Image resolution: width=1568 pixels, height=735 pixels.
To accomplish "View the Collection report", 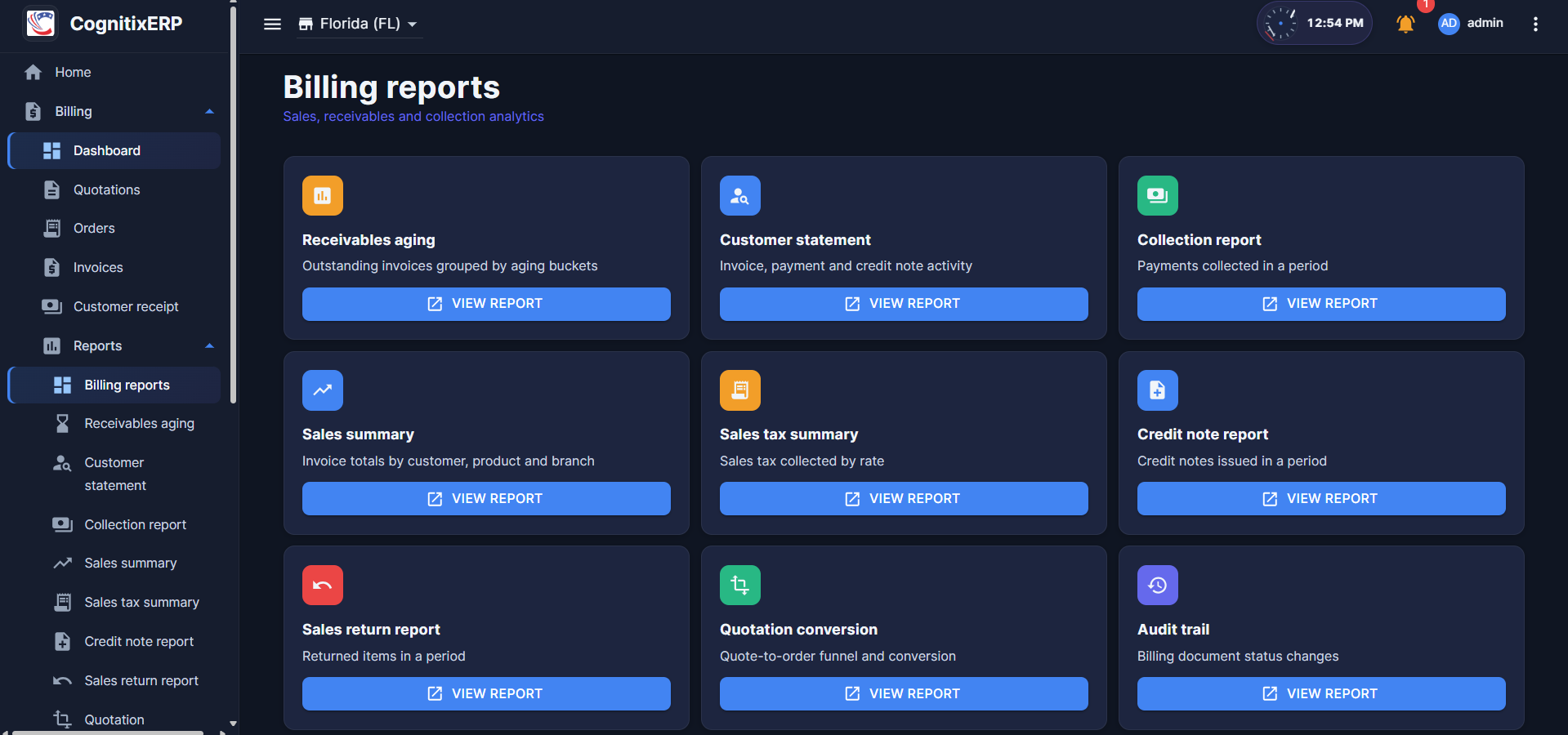I will 1321,304.
